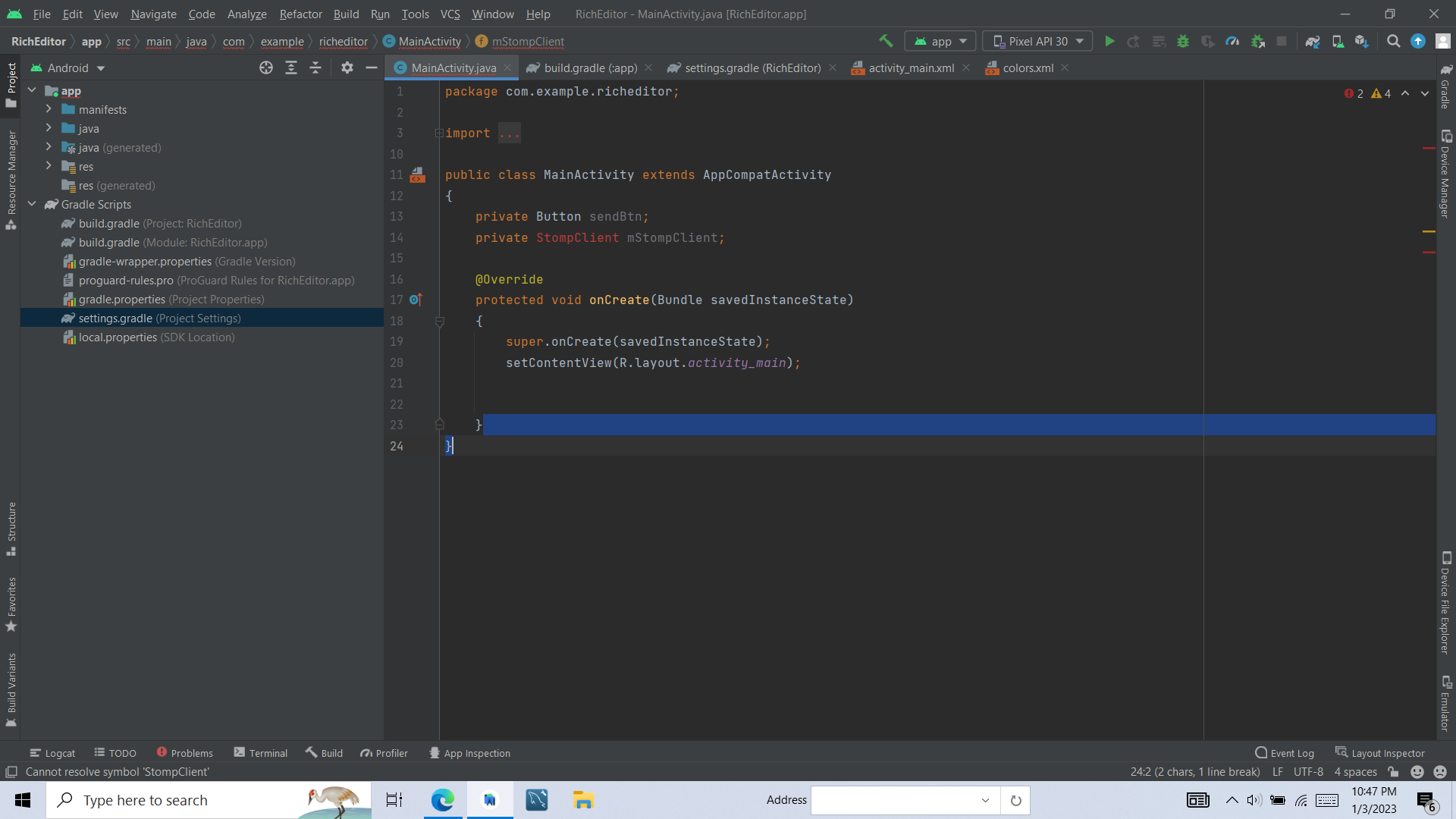The image size is (1456, 819).
Task: Open Project panel settings gear
Action: (x=347, y=67)
